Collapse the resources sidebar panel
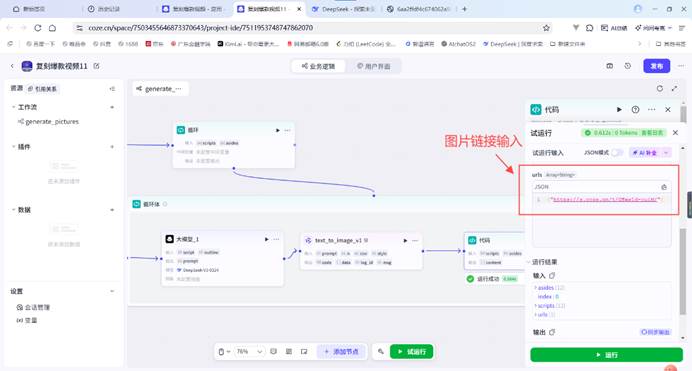The image size is (692, 371). (112, 89)
